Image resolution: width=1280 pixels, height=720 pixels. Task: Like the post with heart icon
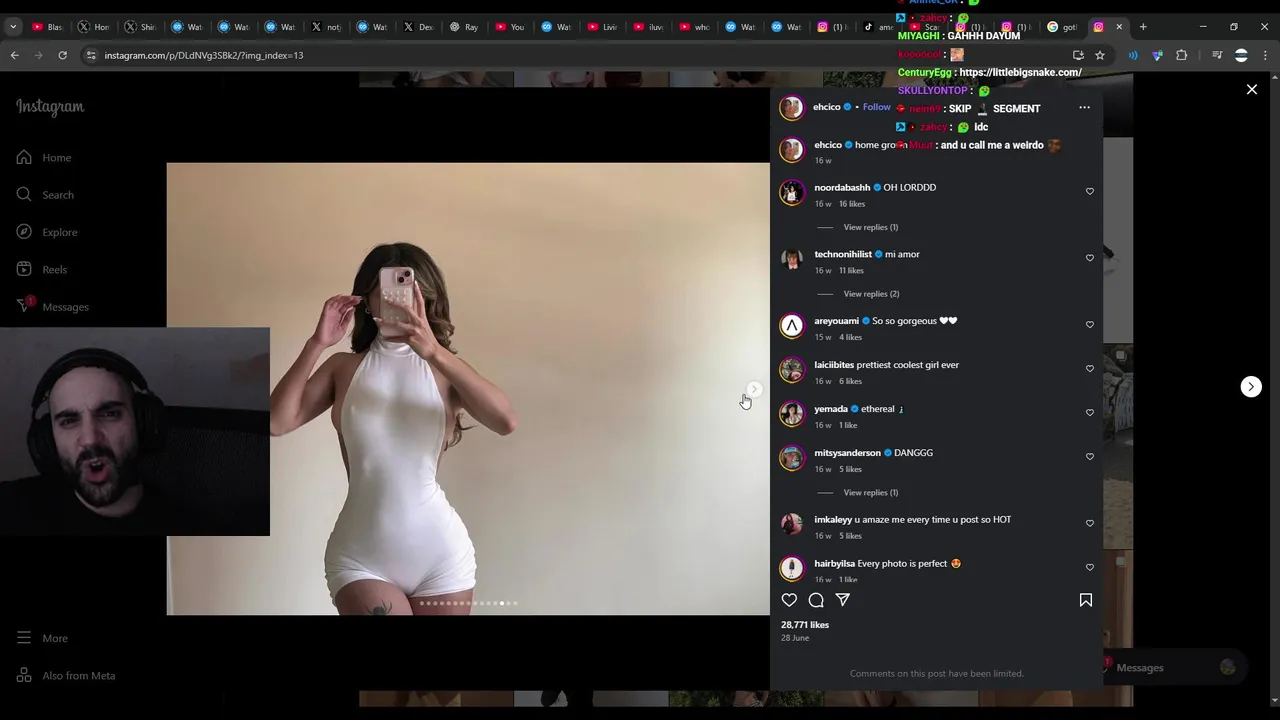click(x=789, y=600)
